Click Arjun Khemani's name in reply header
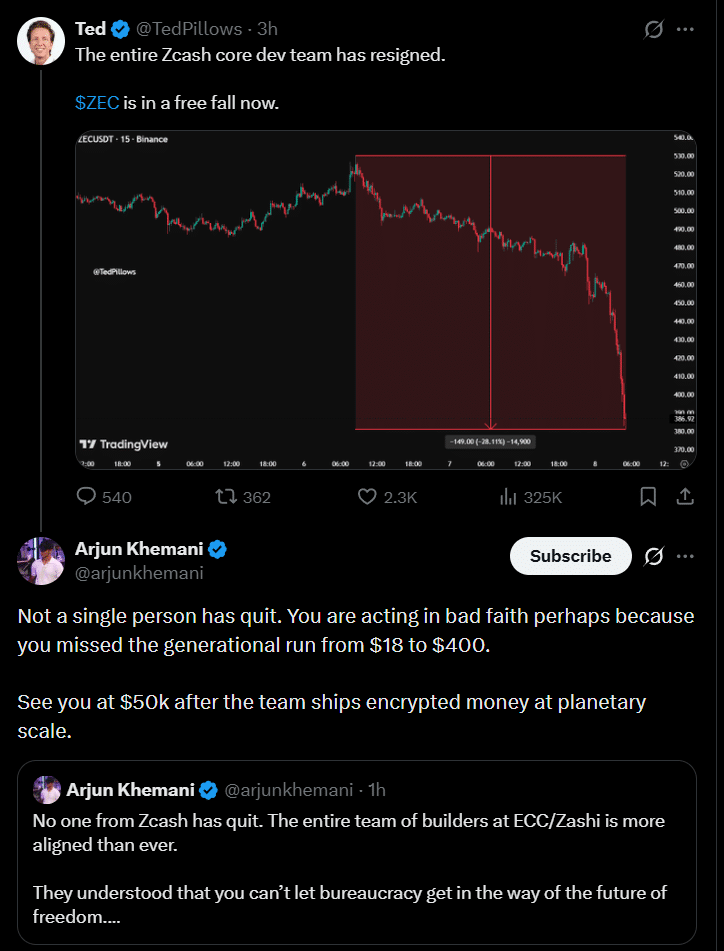 pos(140,549)
